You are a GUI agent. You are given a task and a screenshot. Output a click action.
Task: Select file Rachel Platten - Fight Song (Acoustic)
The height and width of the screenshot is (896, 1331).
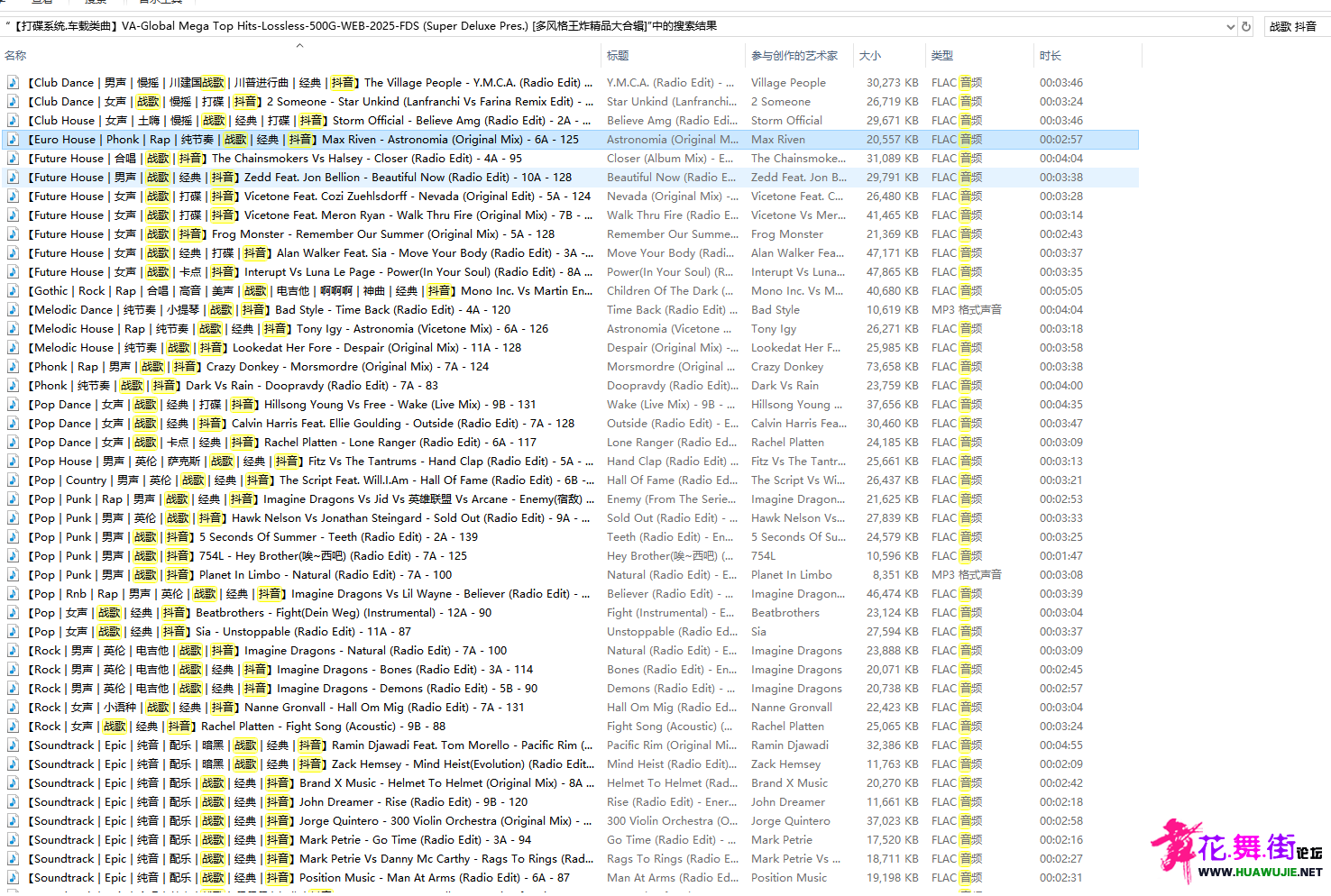[236, 727]
